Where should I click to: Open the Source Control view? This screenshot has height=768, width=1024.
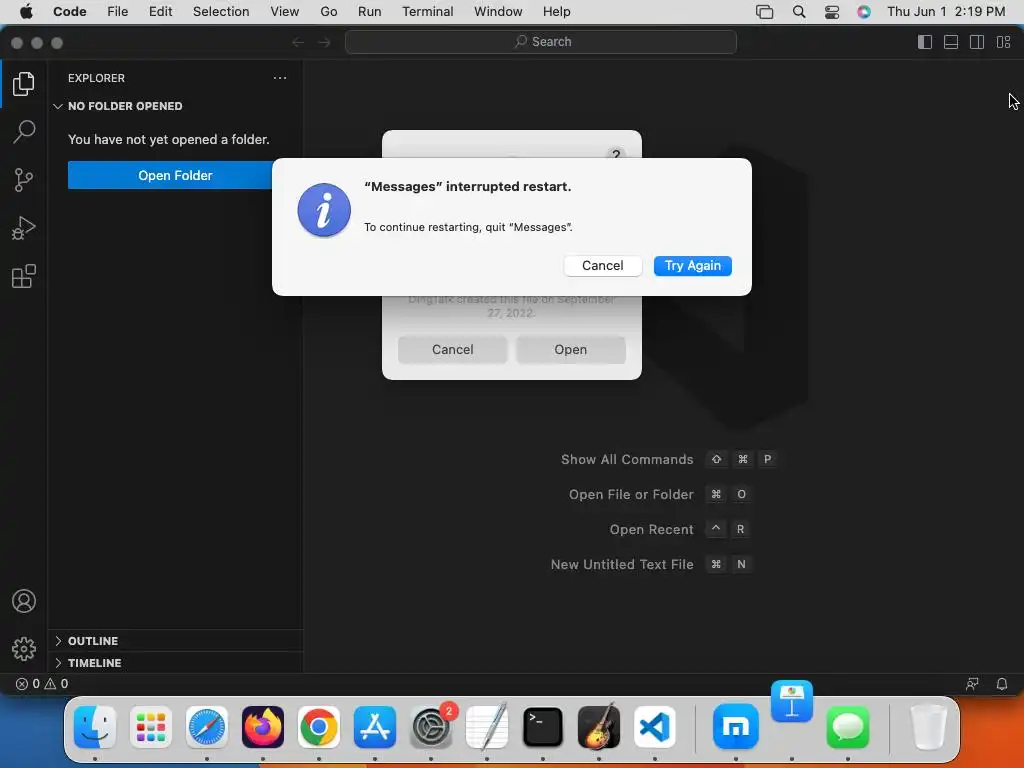tap(24, 180)
